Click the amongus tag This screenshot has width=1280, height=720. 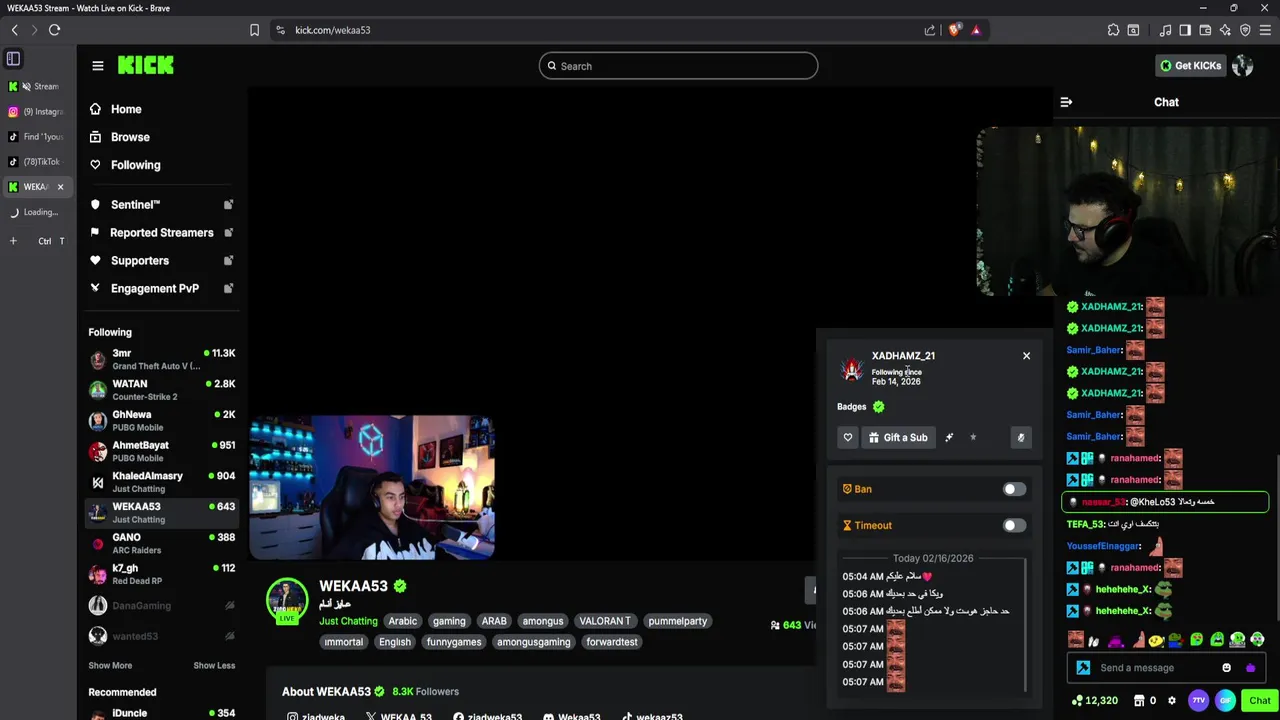click(x=543, y=621)
